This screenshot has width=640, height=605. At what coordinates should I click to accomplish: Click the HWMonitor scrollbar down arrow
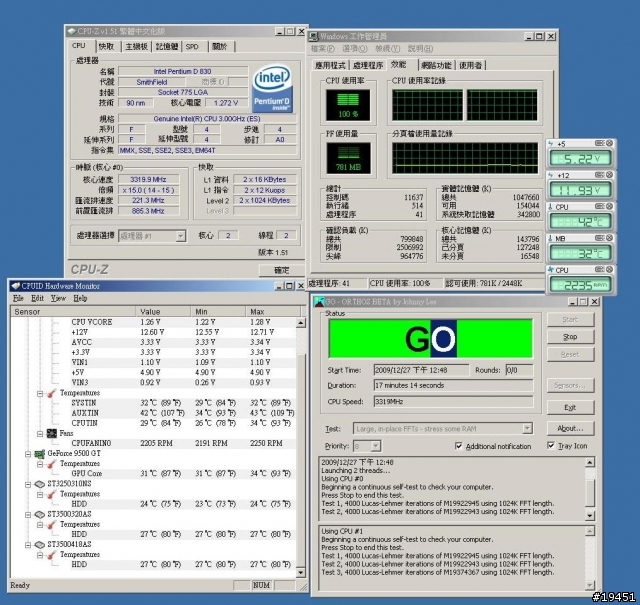(x=300, y=573)
